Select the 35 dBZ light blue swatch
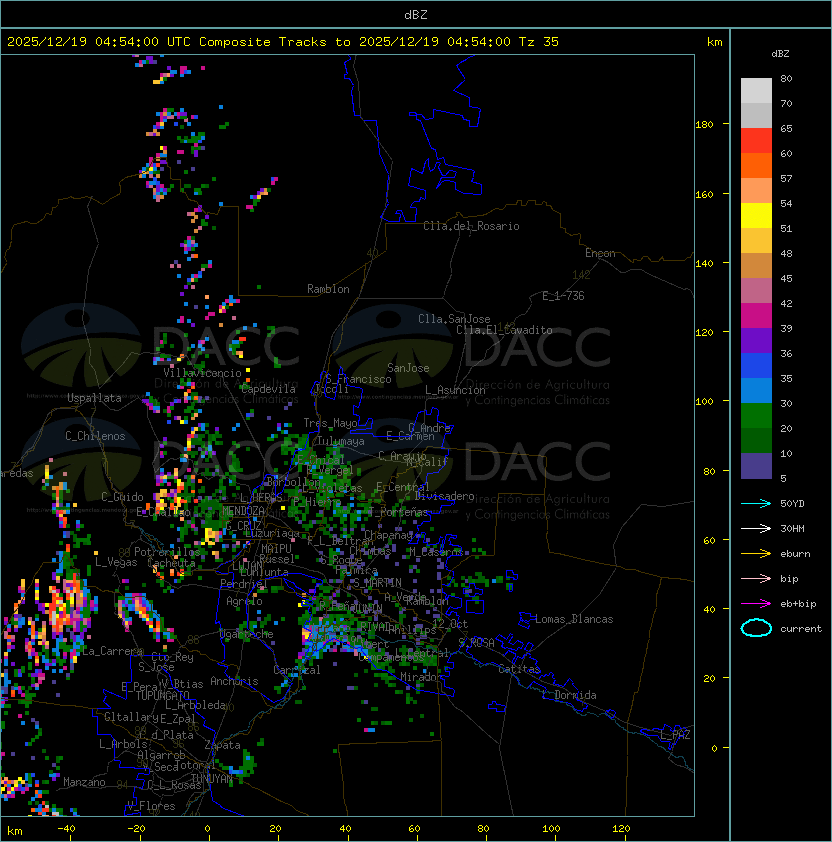This screenshot has width=832, height=842. pos(756,390)
